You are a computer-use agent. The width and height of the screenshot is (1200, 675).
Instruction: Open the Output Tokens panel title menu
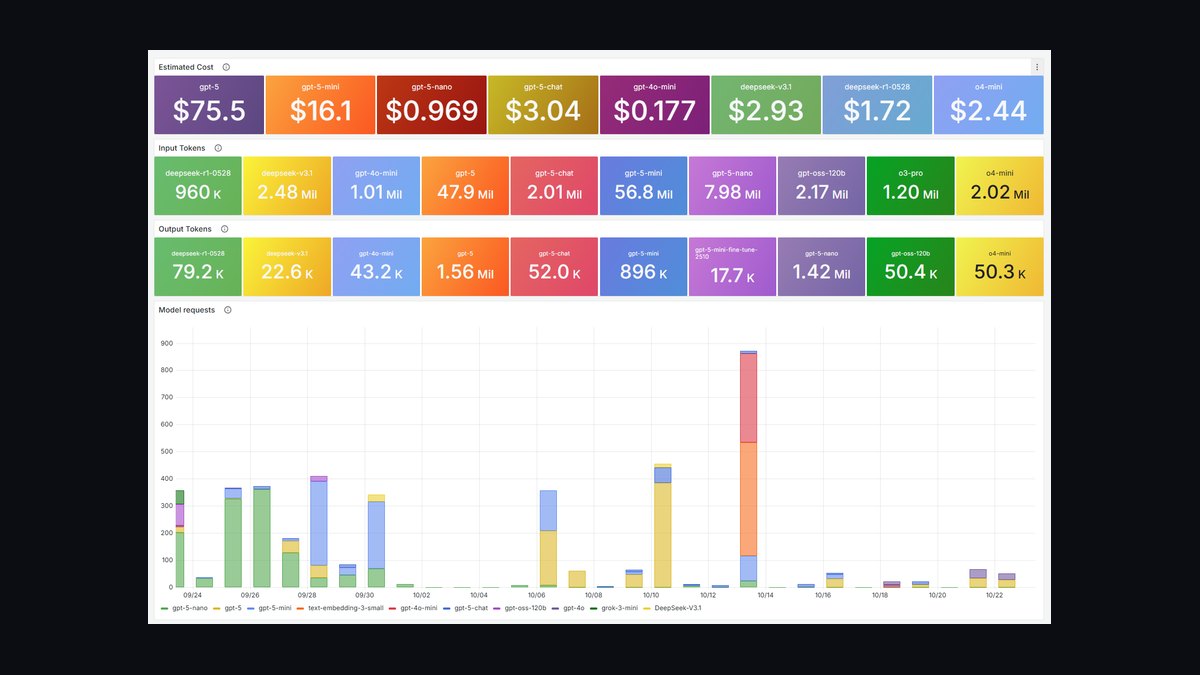(x=185, y=229)
